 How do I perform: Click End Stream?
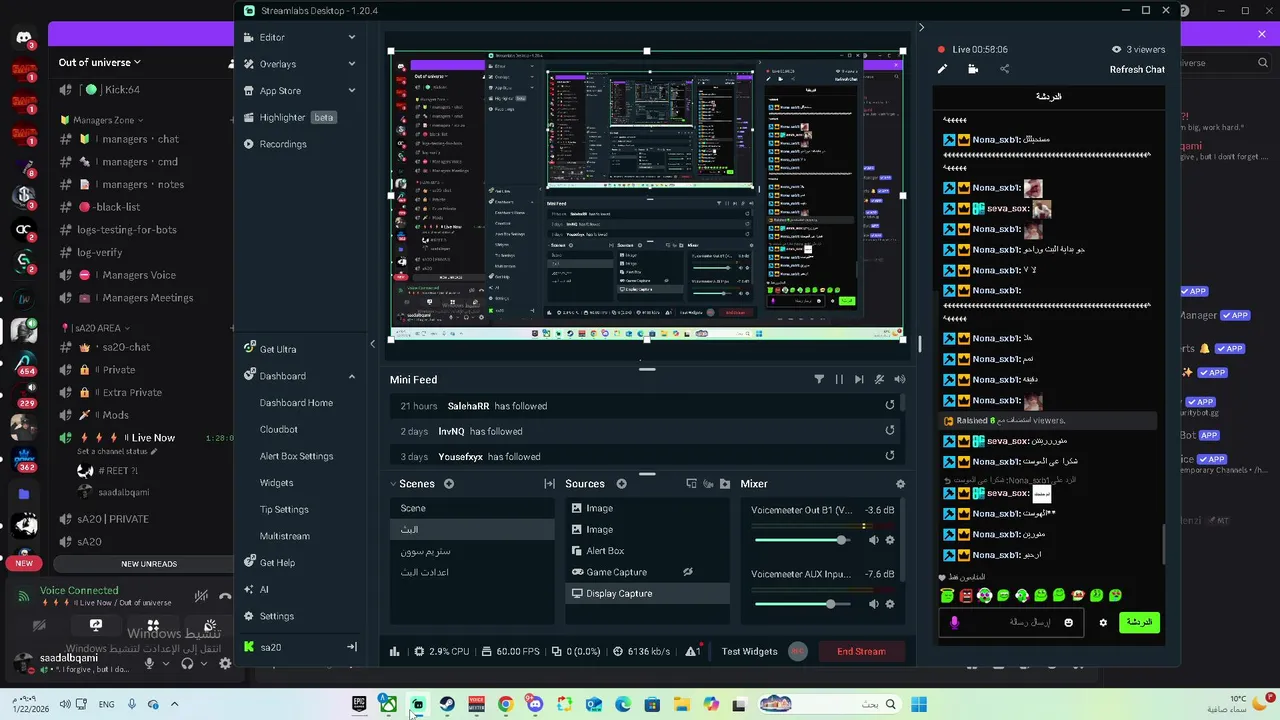tap(861, 652)
